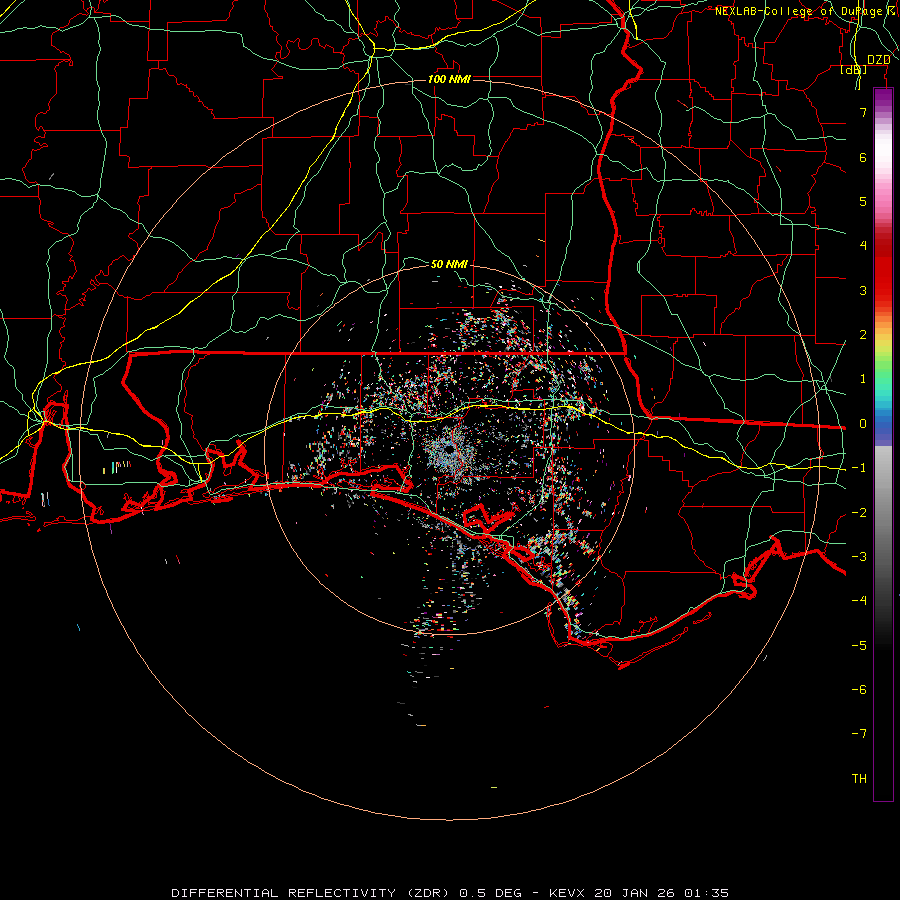Click the 0.5 DEG elevation text in the caption
The width and height of the screenshot is (900, 900).
[490, 893]
